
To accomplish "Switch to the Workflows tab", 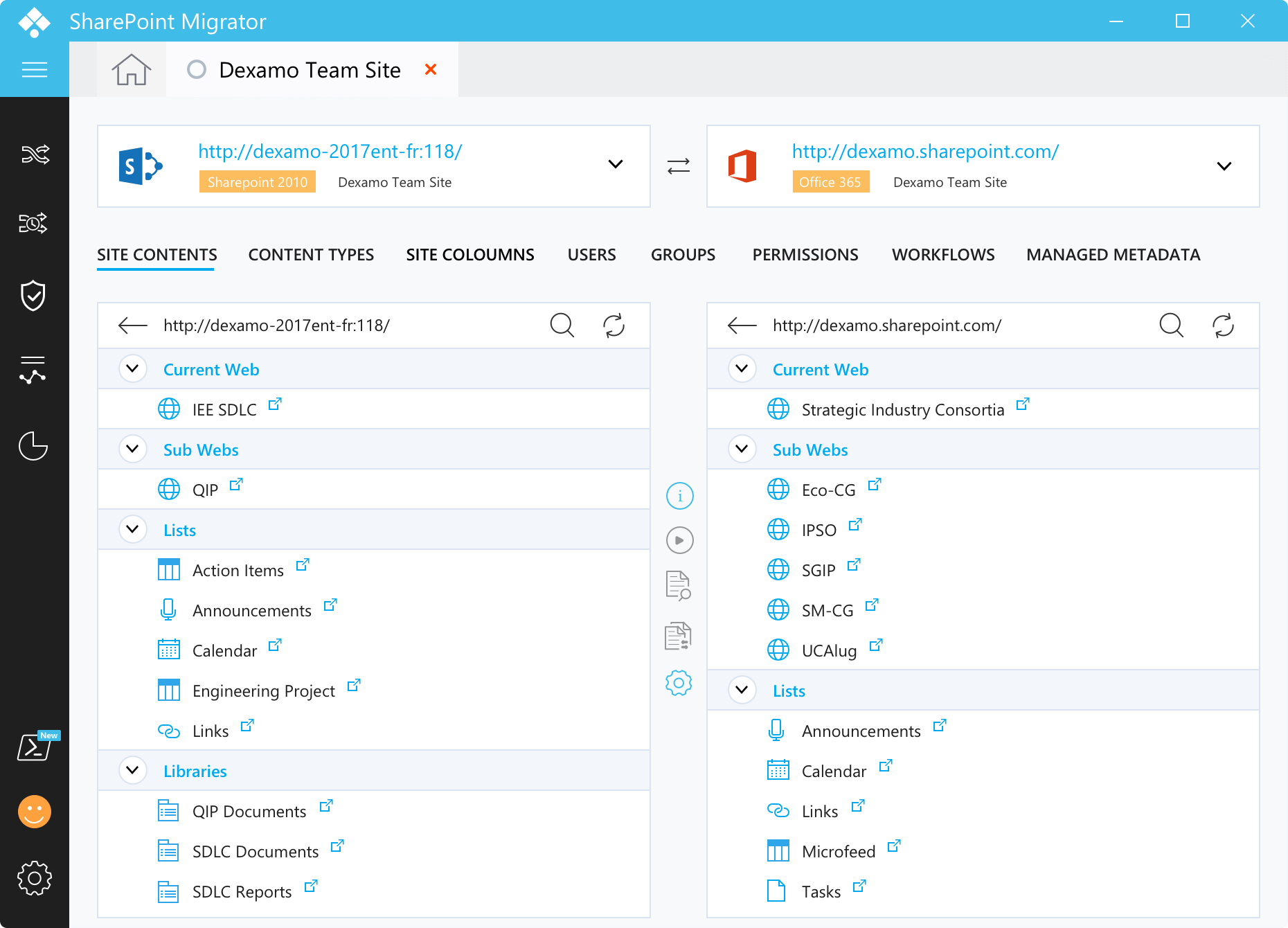I will [943, 255].
